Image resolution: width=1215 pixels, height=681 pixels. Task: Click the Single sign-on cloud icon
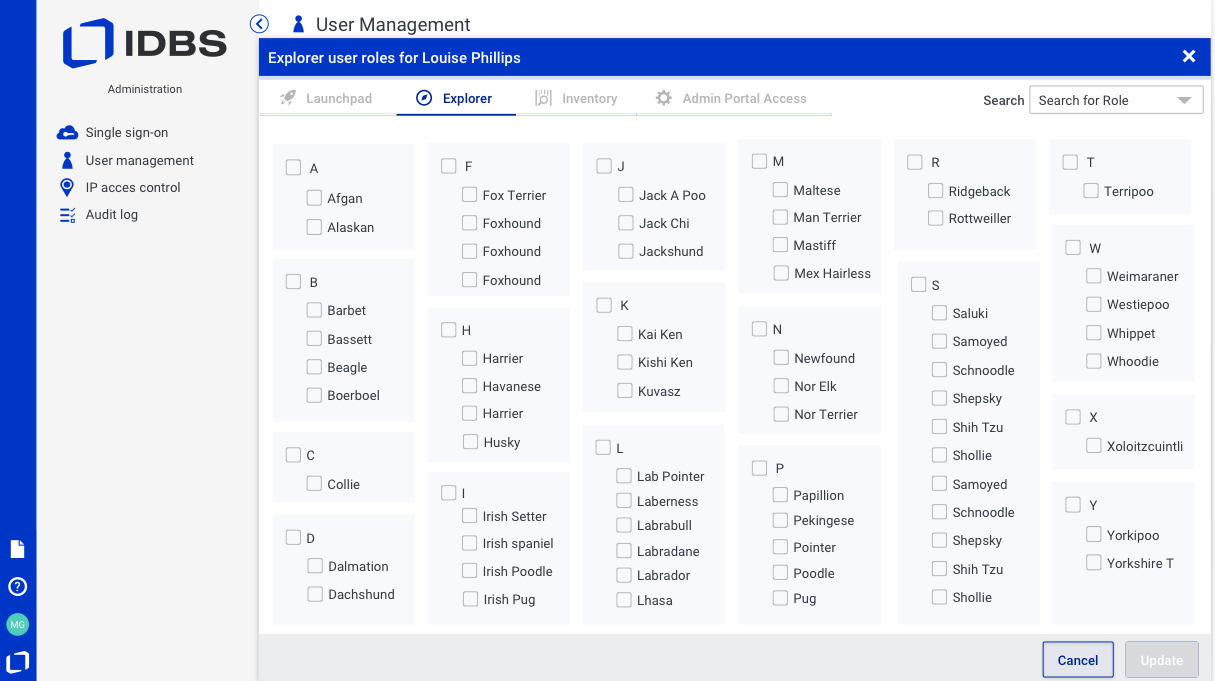pos(67,133)
